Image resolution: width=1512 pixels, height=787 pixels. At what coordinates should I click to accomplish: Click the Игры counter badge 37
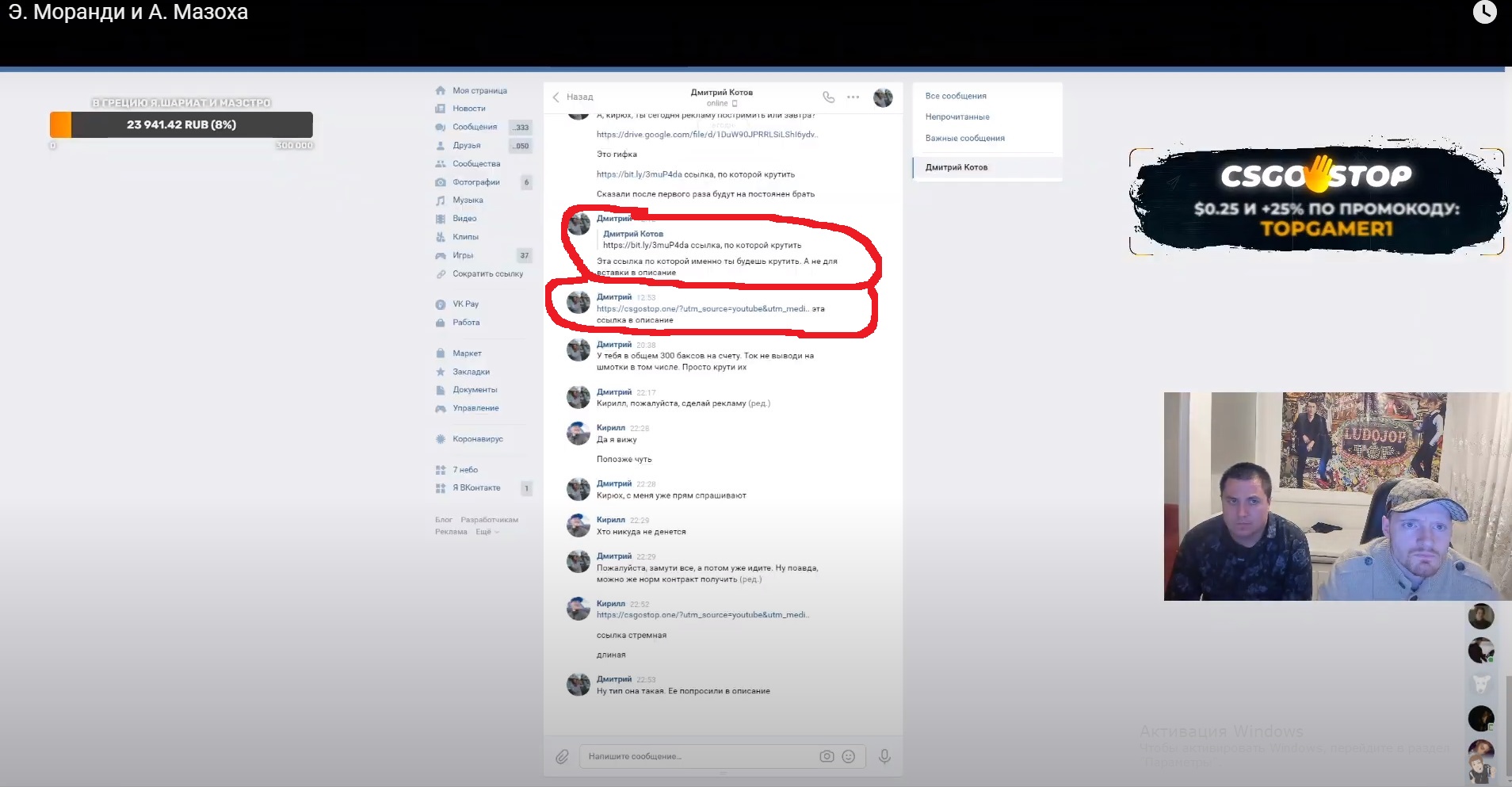525,255
